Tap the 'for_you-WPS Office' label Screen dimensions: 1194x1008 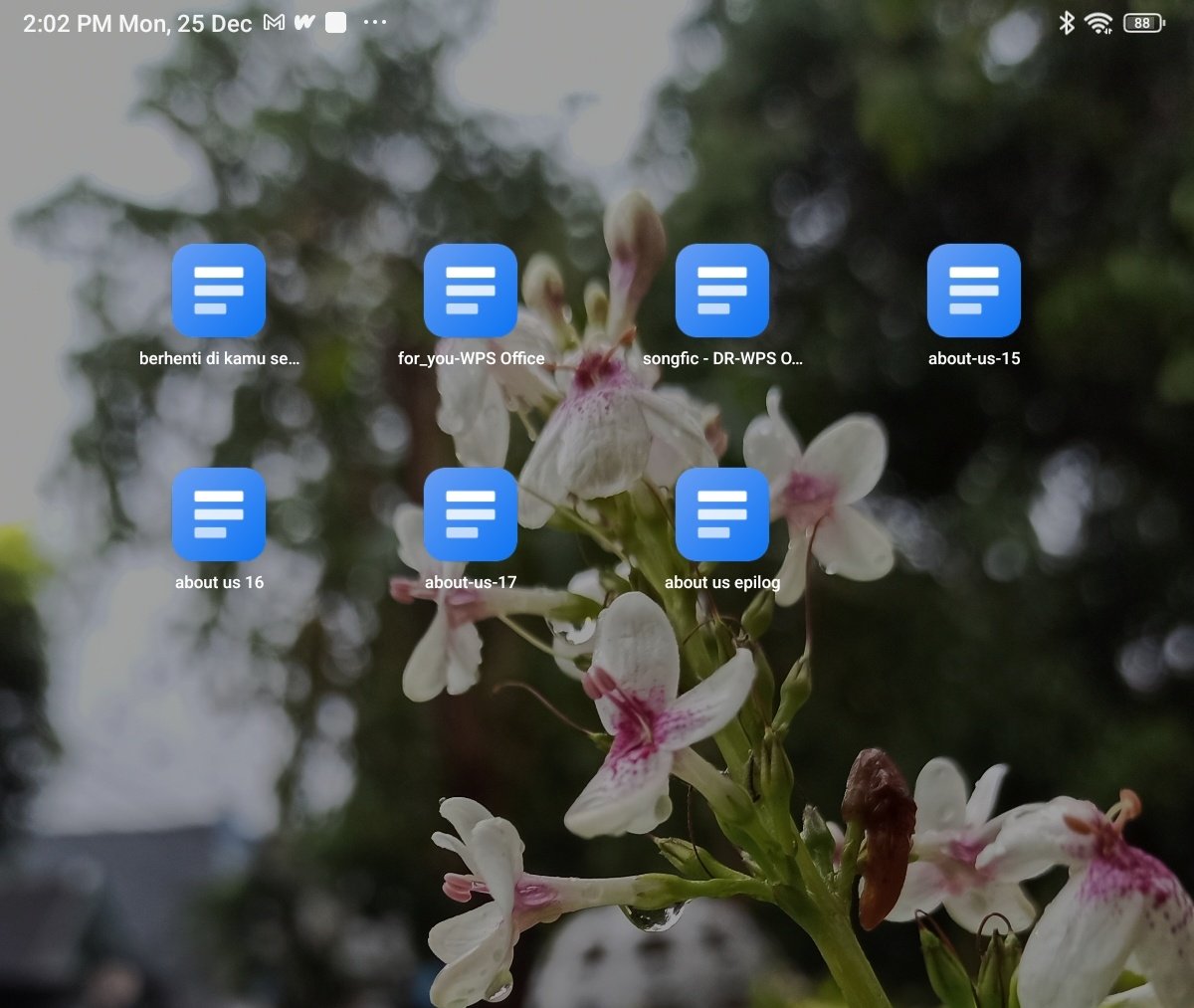pos(471,358)
